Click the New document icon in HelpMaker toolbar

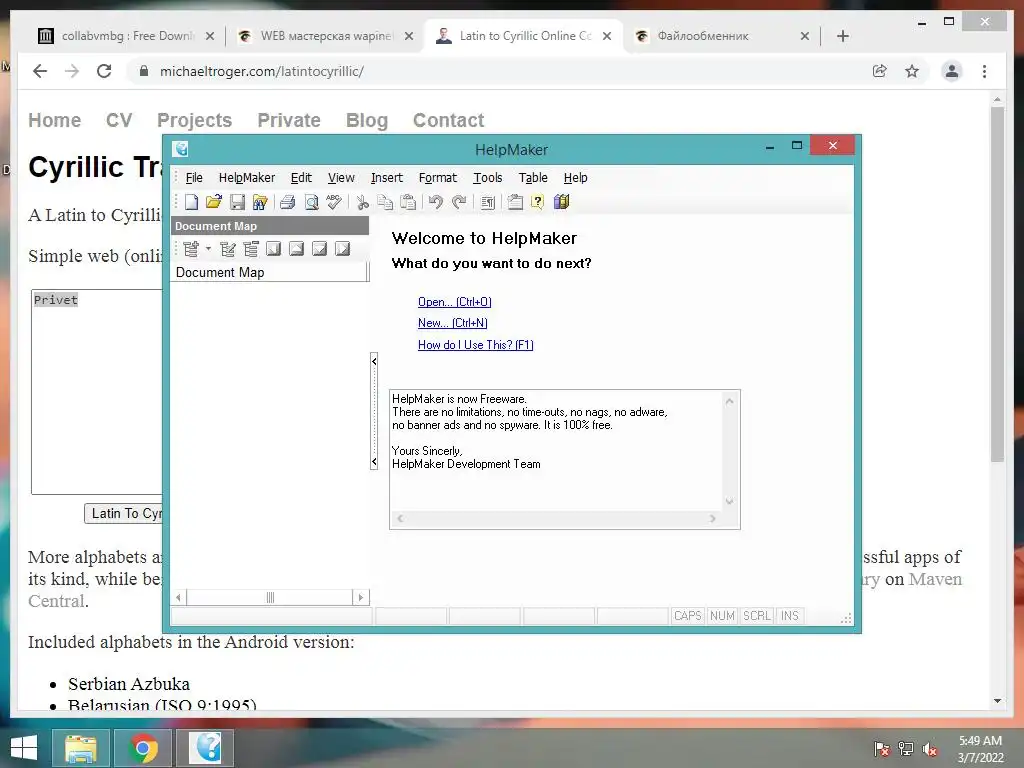point(191,202)
